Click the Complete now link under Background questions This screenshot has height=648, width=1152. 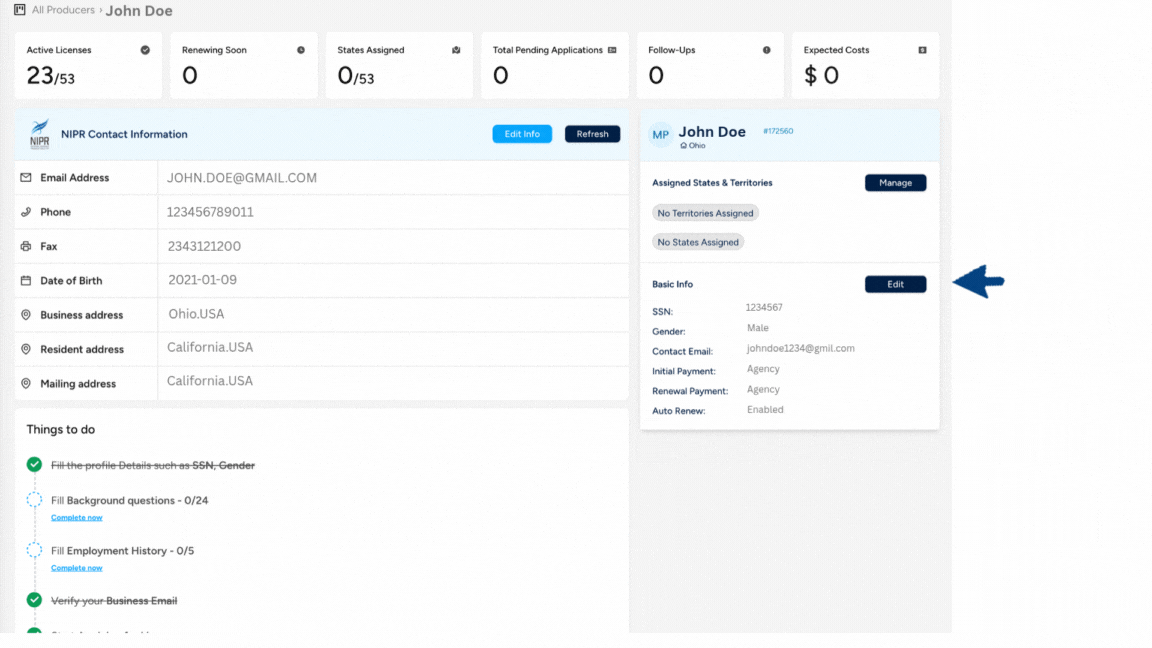coord(76,517)
